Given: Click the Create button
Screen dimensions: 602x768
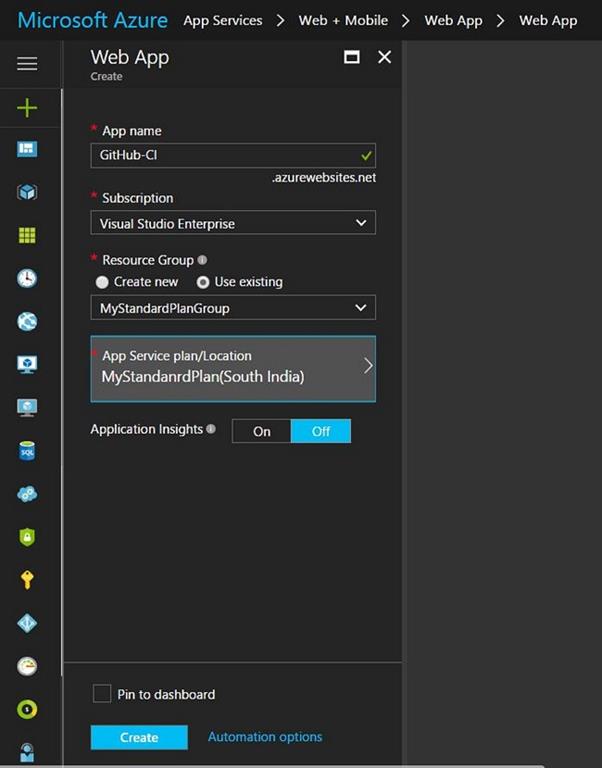Looking at the screenshot, I should coord(139,737).
